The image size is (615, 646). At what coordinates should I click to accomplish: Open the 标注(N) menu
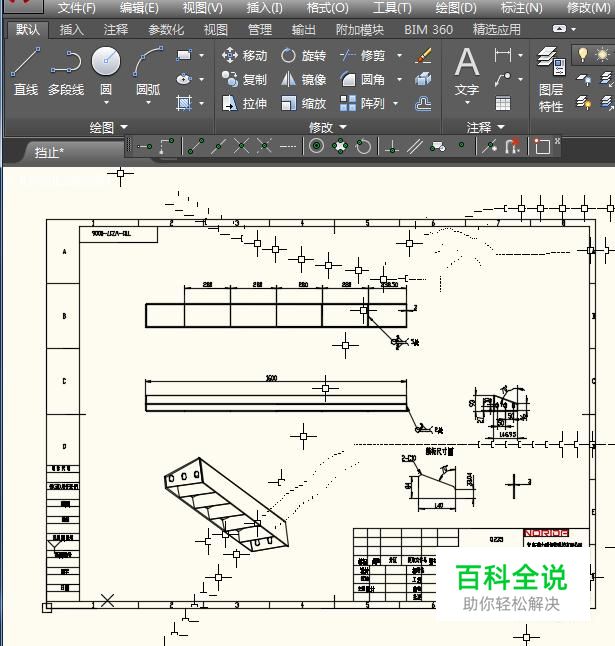coord(521,7)
